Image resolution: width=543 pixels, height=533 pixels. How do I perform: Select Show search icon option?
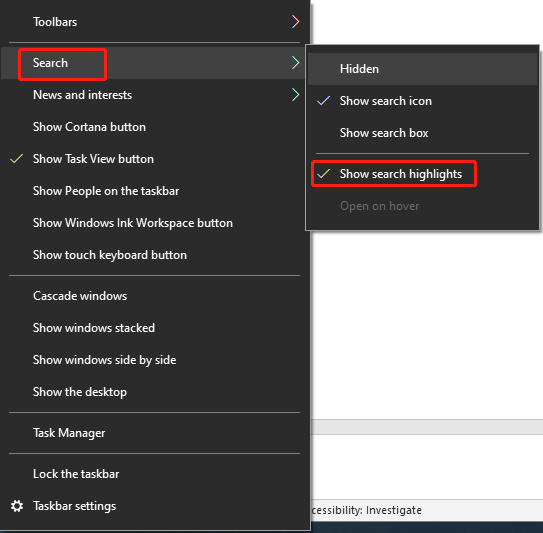[x=422, y=101]
